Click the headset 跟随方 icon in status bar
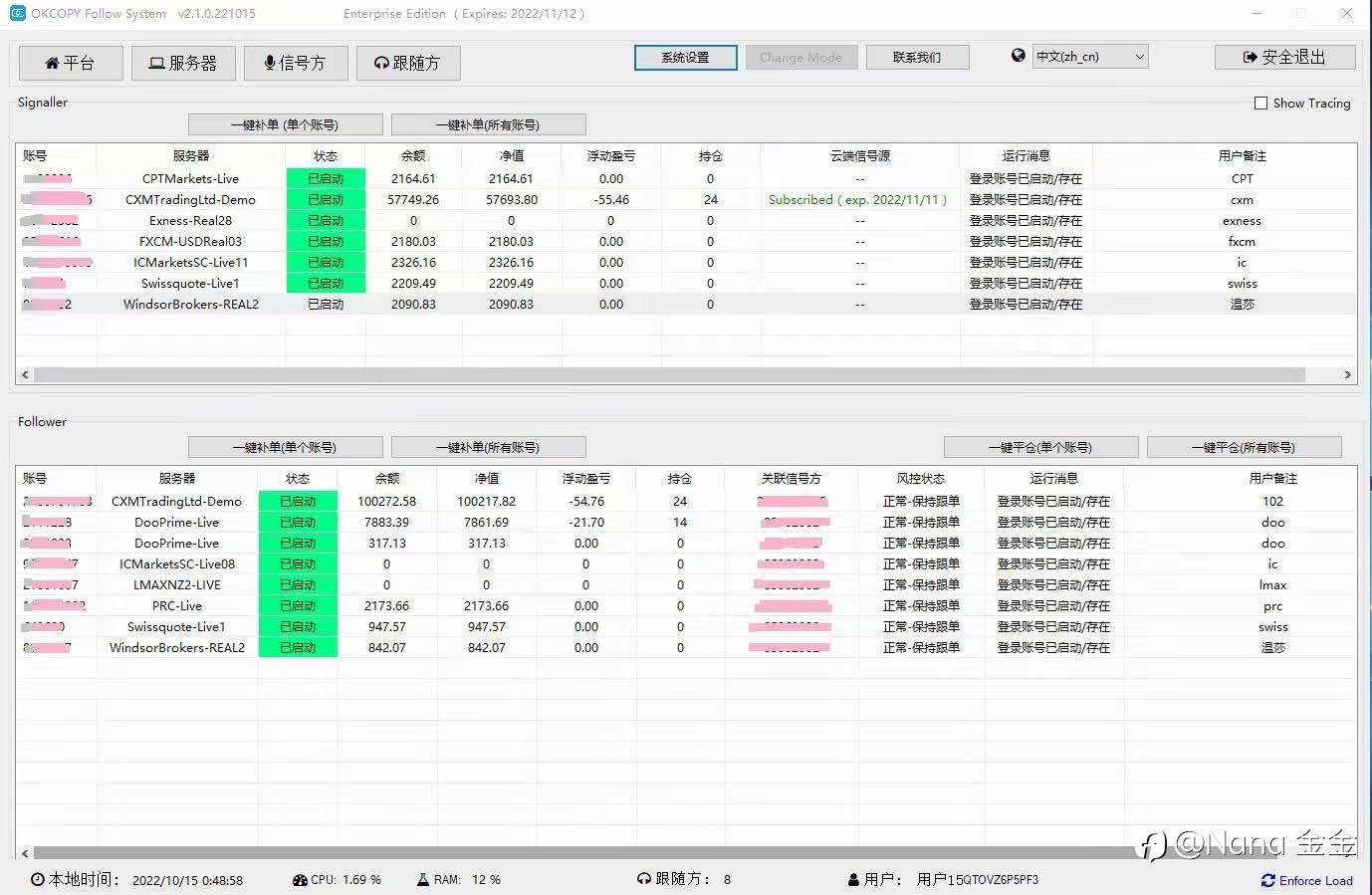This screenshot has height=895, width=1372. (x=644, y=879)
